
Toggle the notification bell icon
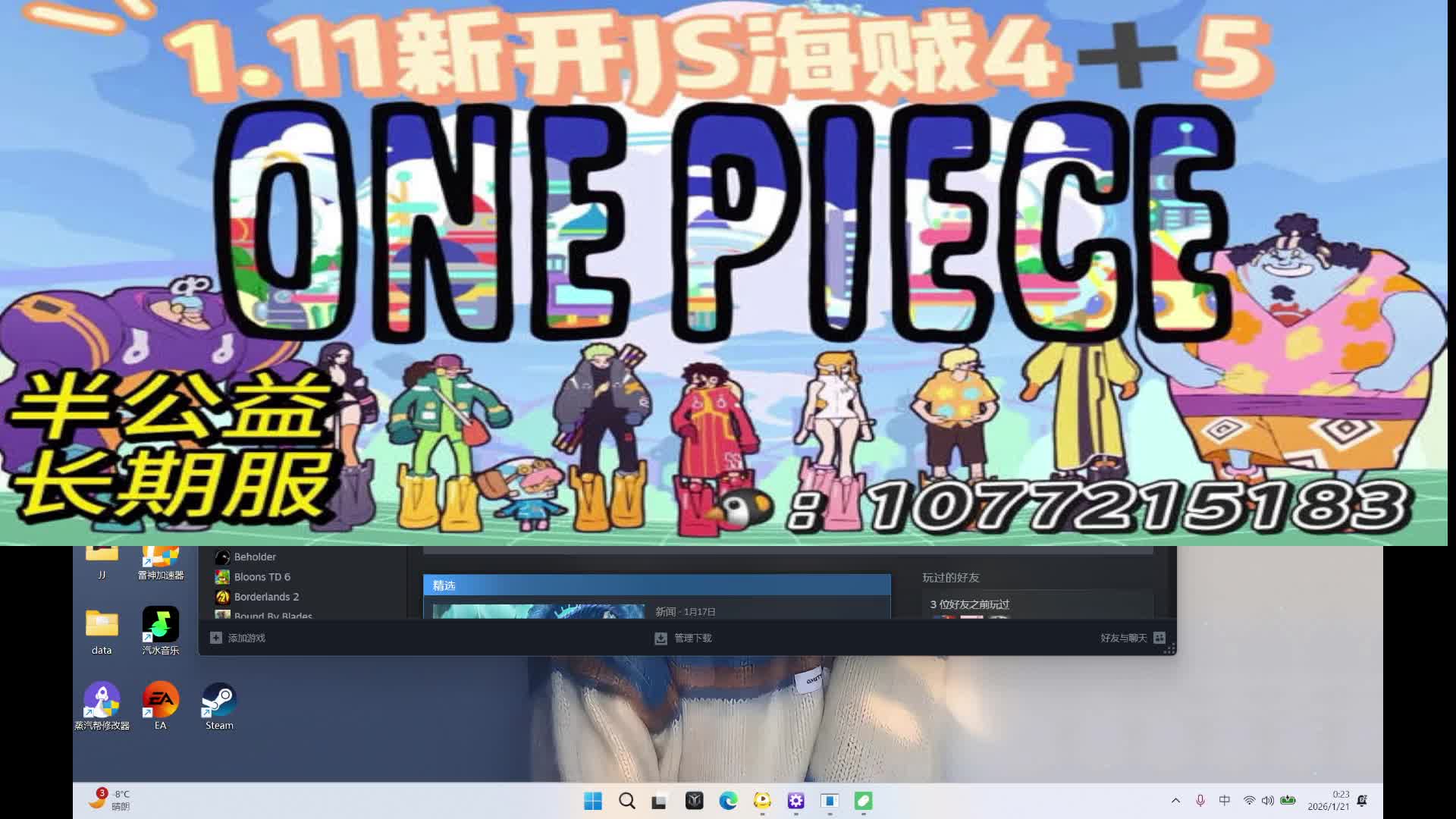coord(1362,801)
